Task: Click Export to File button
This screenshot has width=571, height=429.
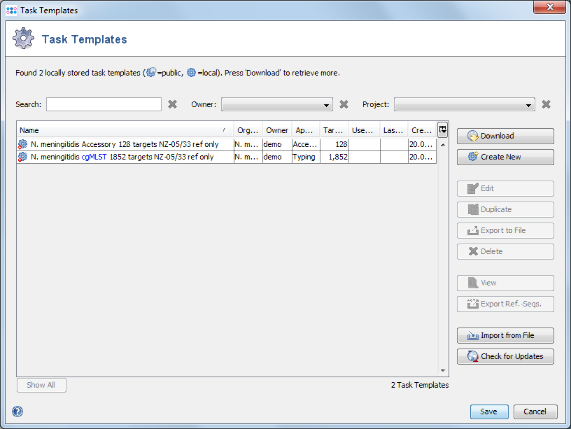Action: (505, 231)
